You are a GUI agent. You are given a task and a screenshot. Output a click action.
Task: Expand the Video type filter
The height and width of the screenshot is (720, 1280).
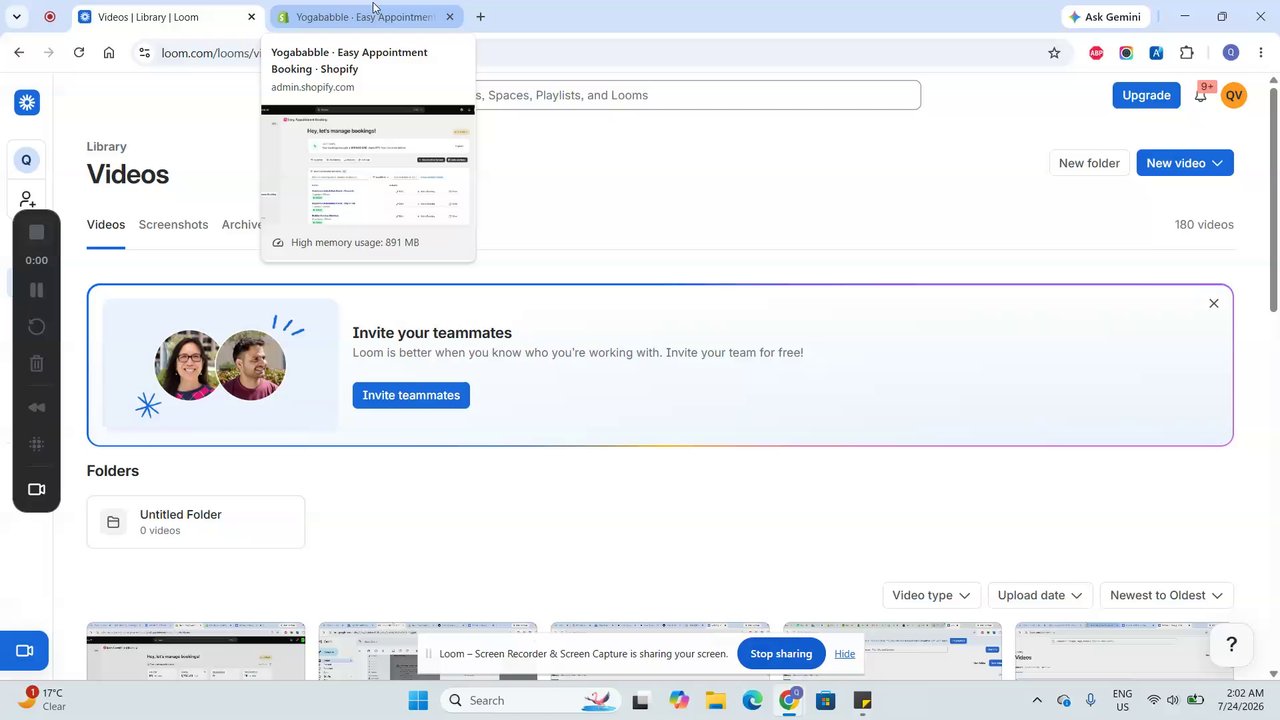pyautogui.click(x=931, y=595)
